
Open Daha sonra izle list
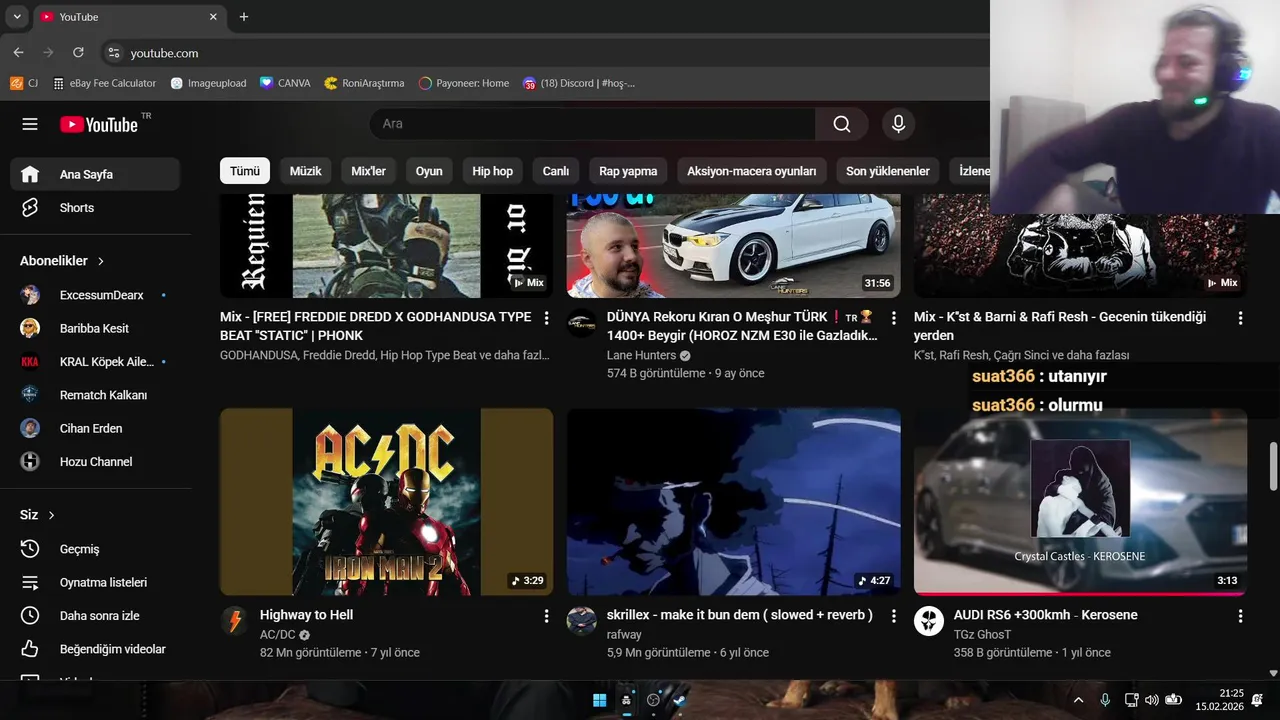pos(95,616)
